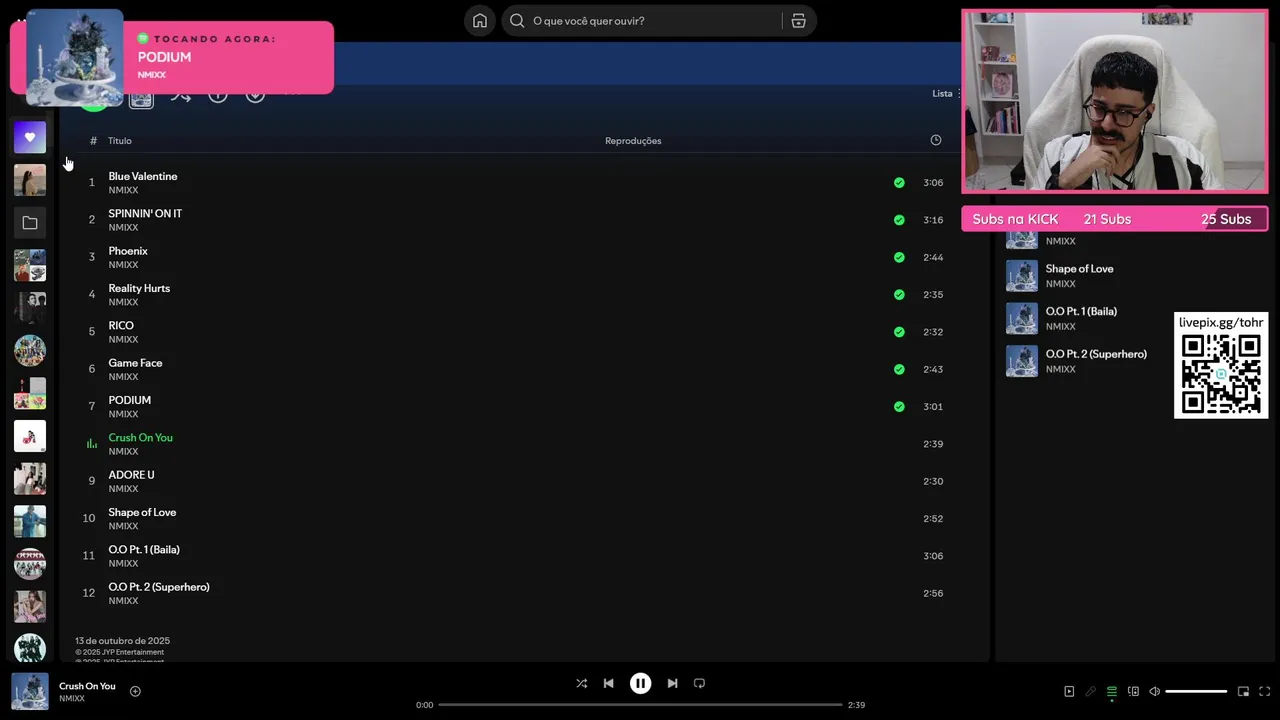Sort by the Título column header

coord(120,141)
